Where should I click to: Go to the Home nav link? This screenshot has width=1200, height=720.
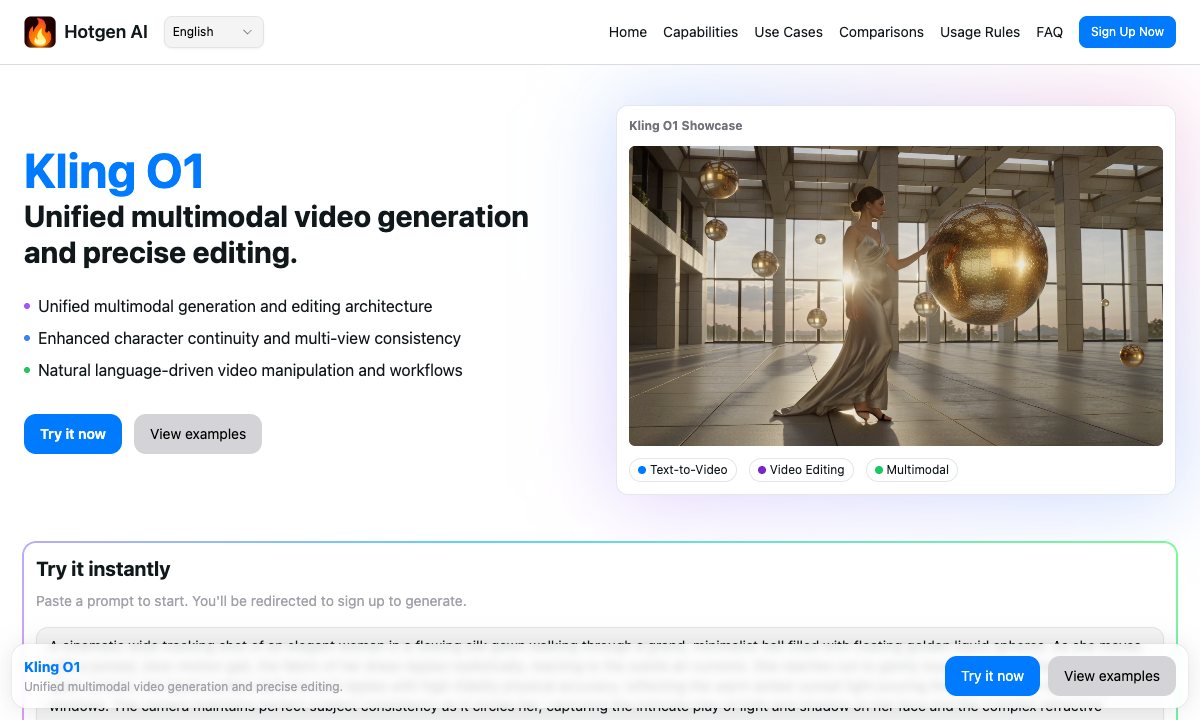coord(627,32)
